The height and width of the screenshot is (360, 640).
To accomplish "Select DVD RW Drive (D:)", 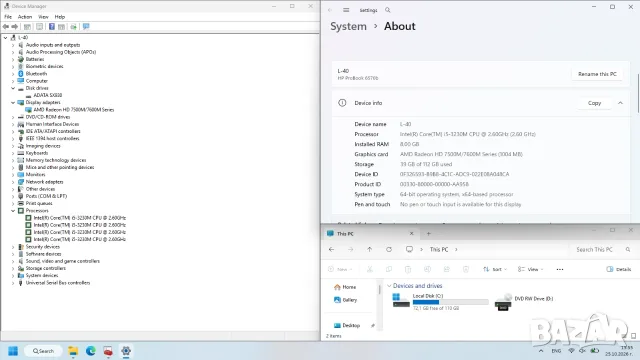I will point(524,302).
